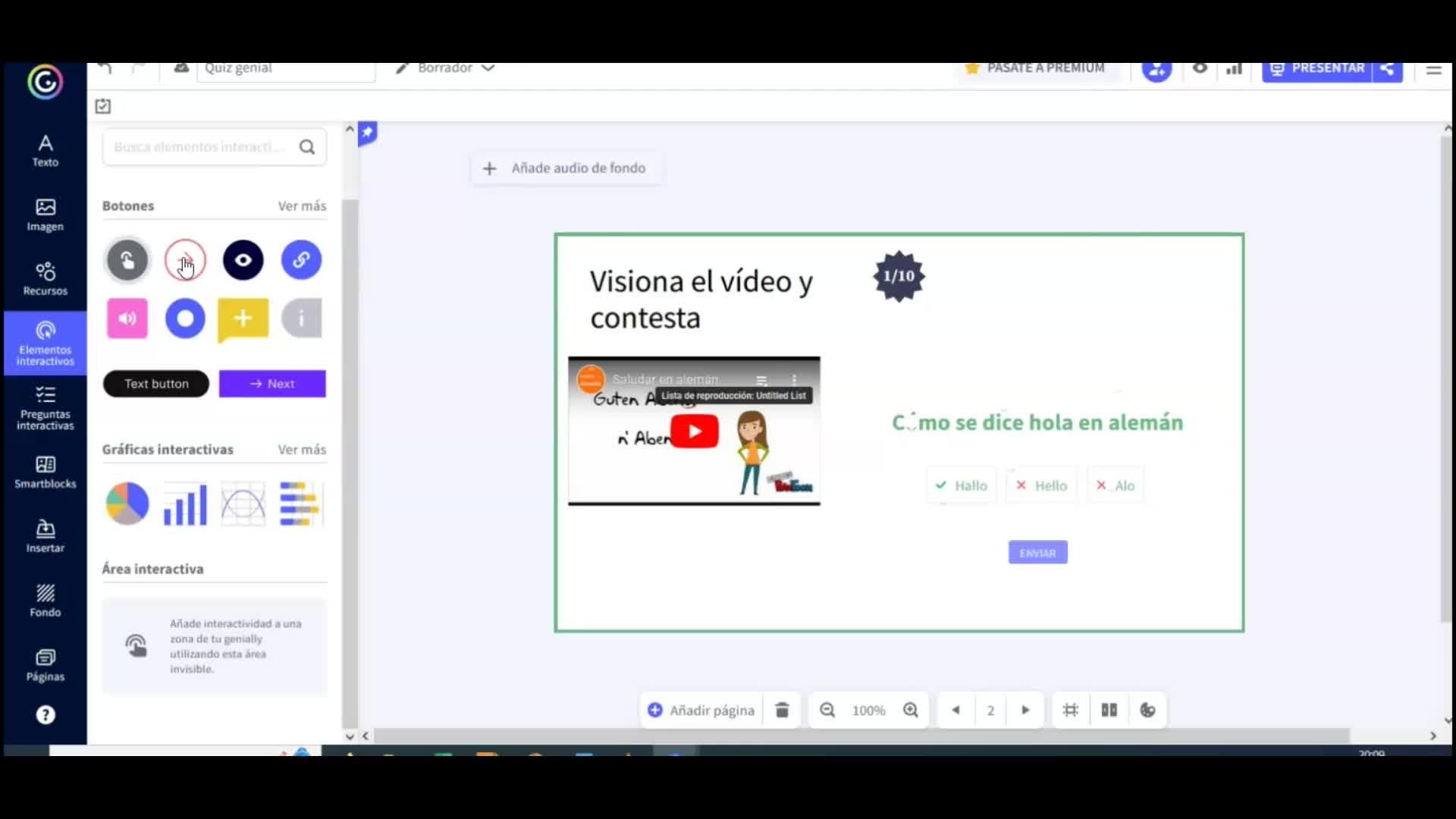Zoom in with the magnifier plus
The width and height of the screenshot is (1456, 819).
[x=911, y=710]
